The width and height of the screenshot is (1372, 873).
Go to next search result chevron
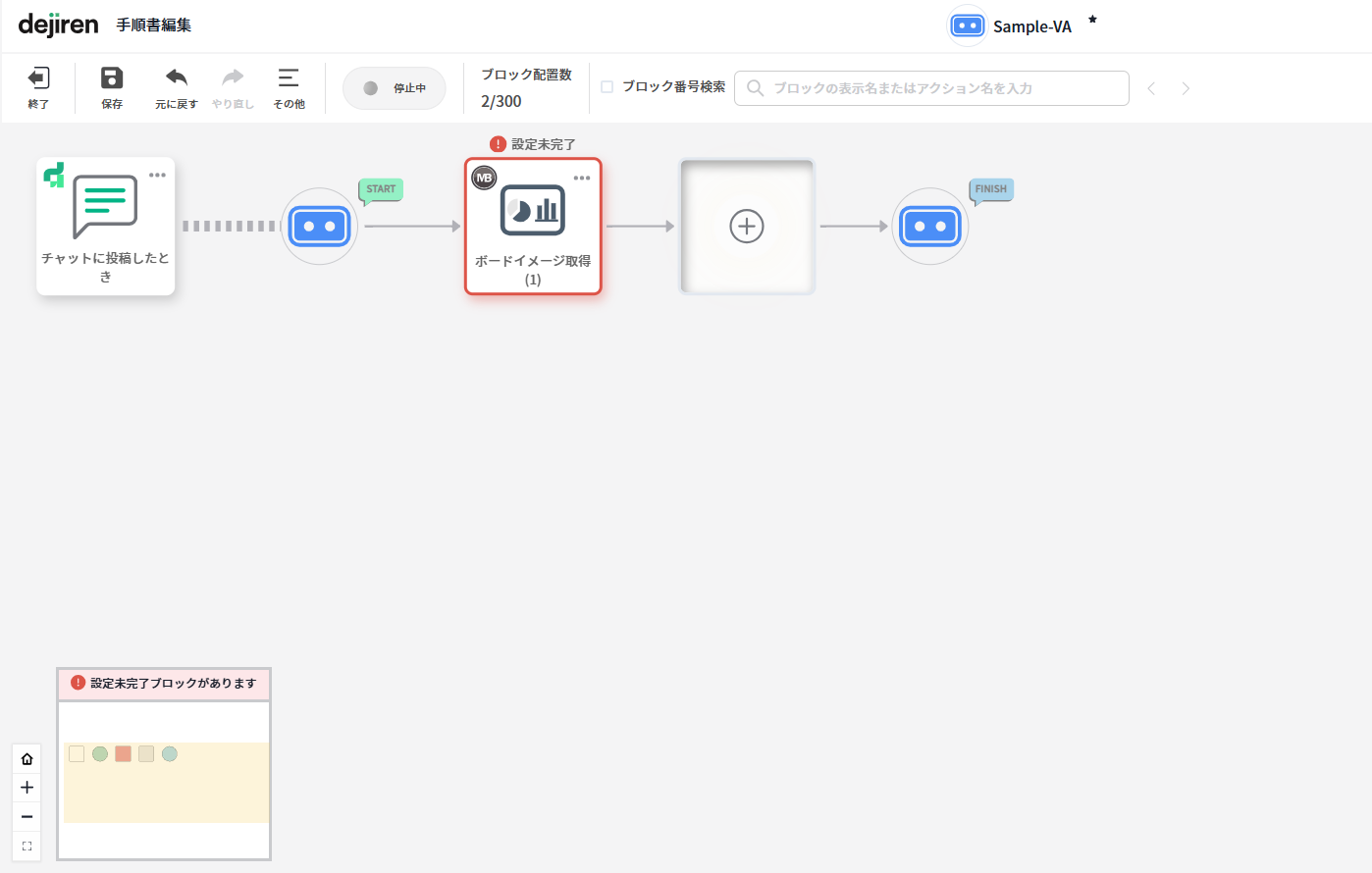(x=1186, y=88)
